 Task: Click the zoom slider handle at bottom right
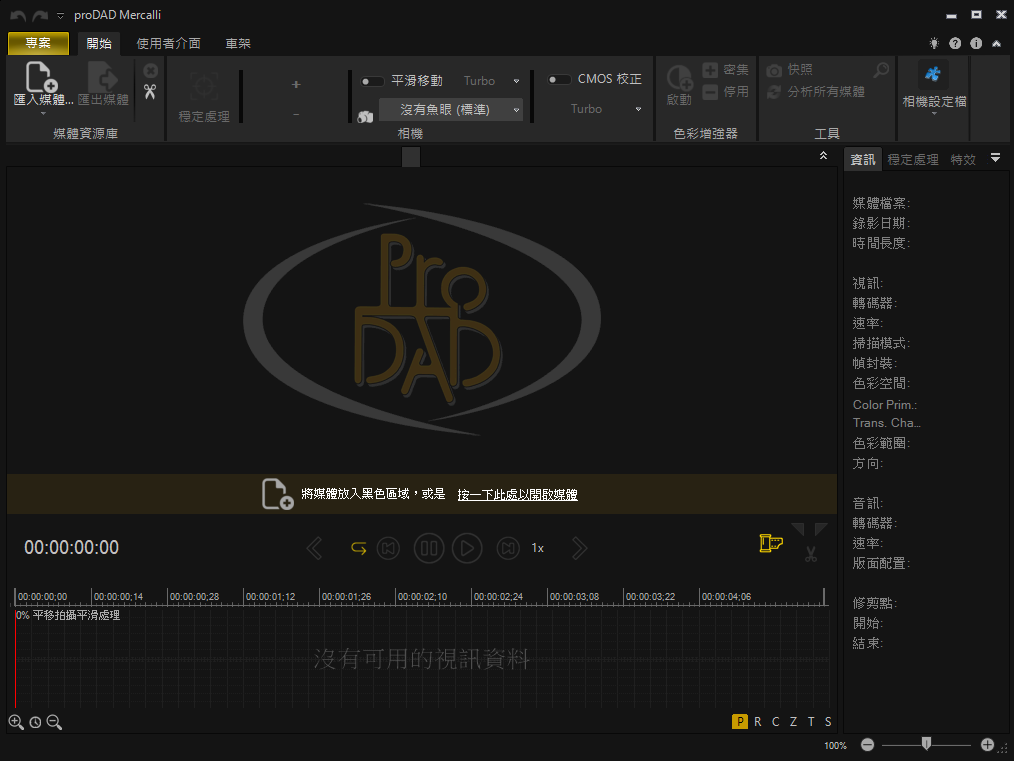927,743
